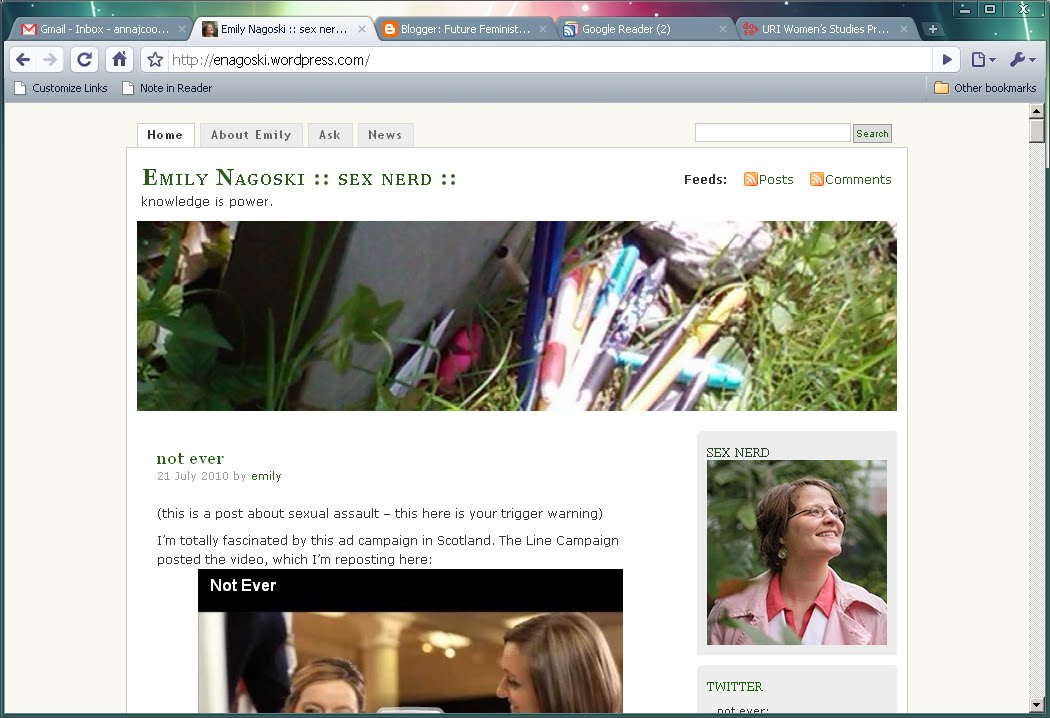Open the About Emily page tab
This screenshot has width=1050, height=718.
pos(250,135)
